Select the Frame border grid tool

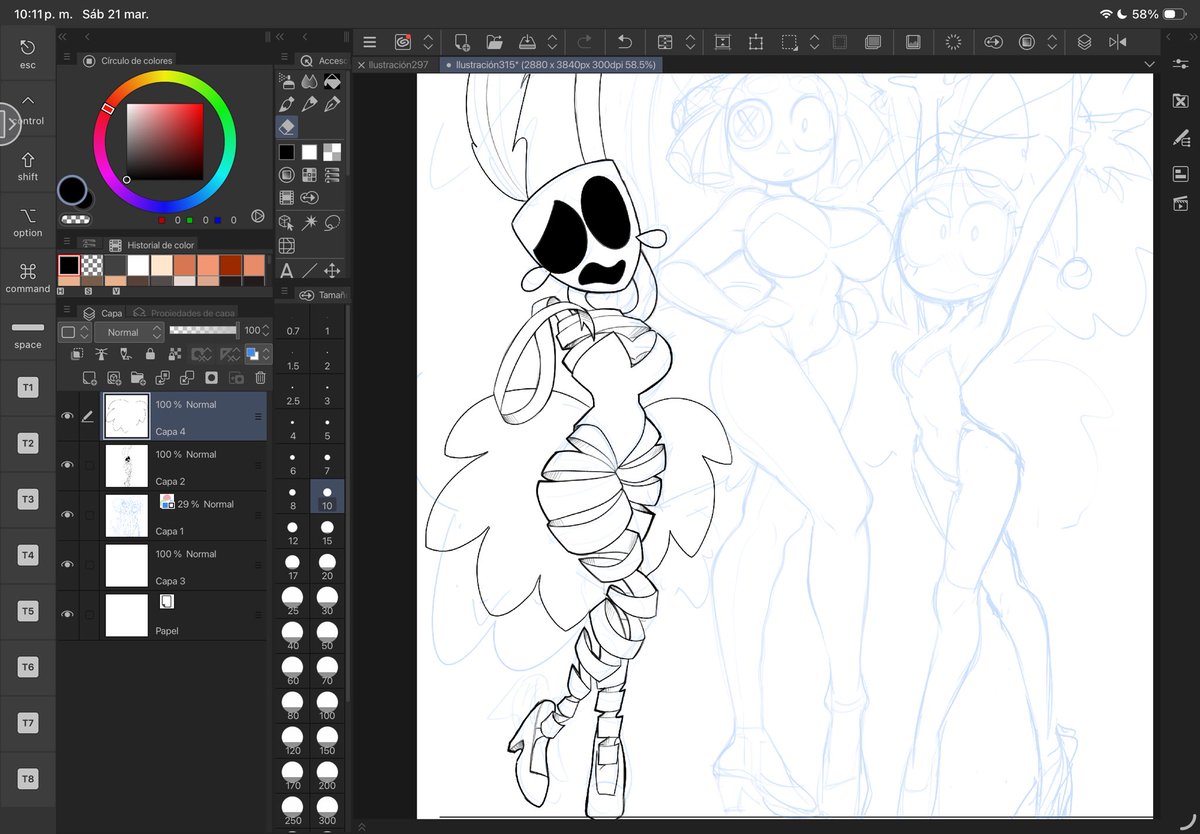click(286, 245)
